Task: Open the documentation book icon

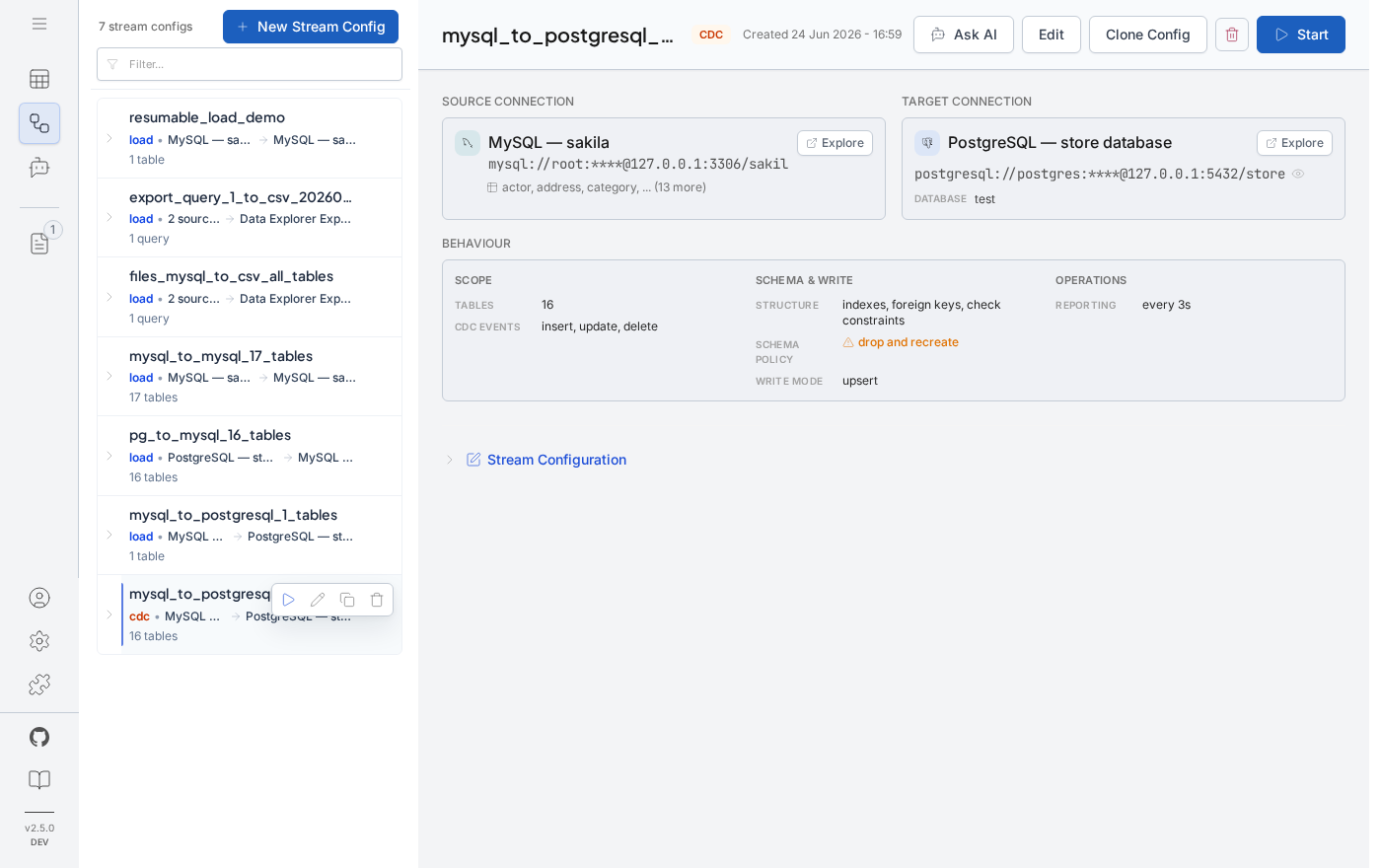Action: coord(39,780)
